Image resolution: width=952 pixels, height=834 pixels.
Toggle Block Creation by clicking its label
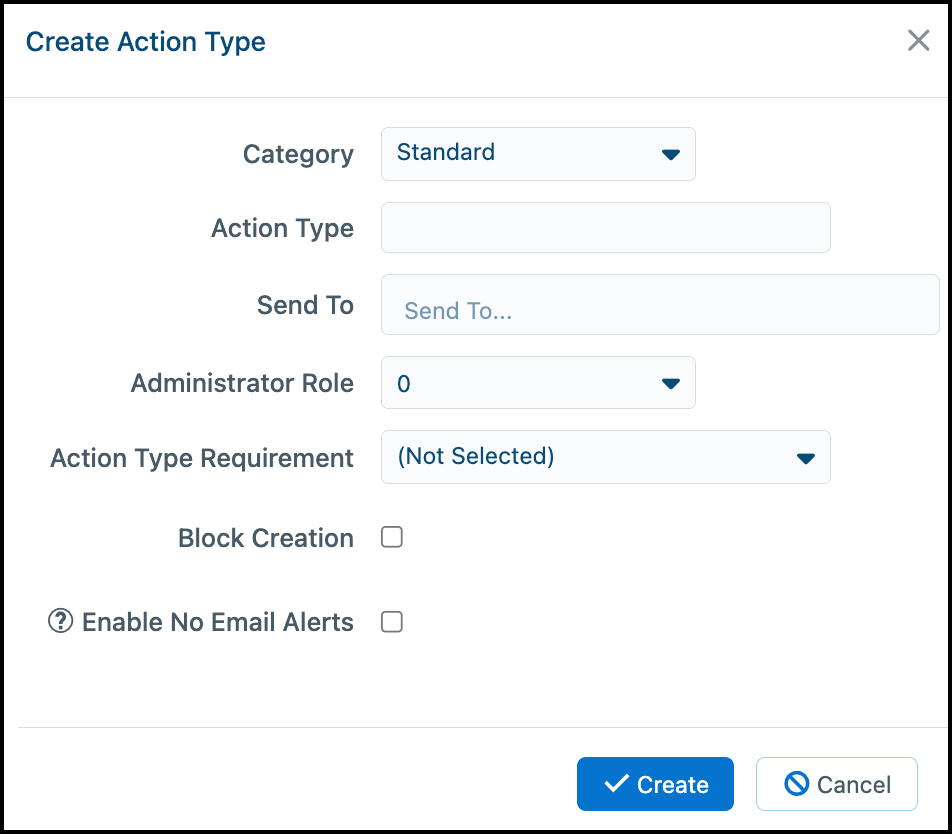pos(265,538)
